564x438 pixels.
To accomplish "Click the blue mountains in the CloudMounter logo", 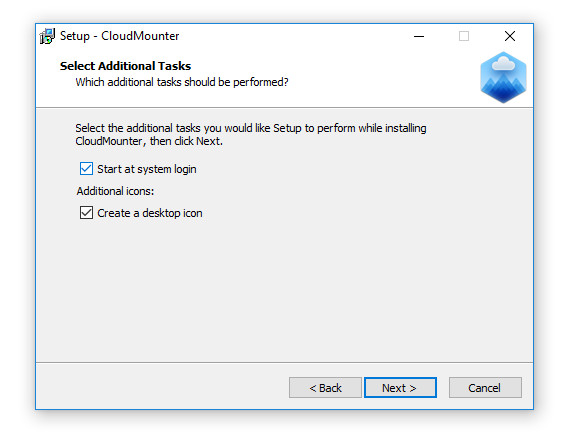I will 503,88.
